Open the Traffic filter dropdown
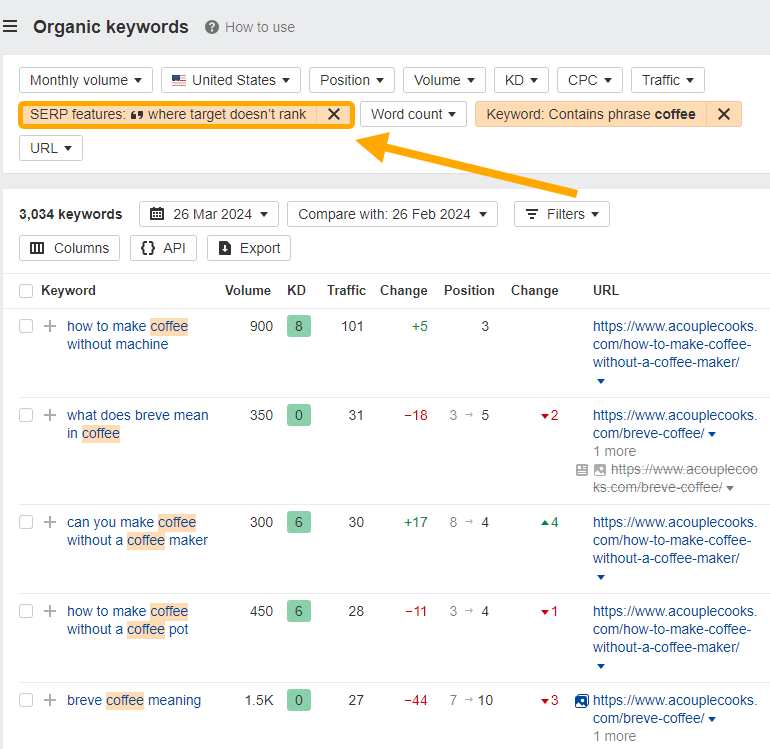 tap(667, 80)
